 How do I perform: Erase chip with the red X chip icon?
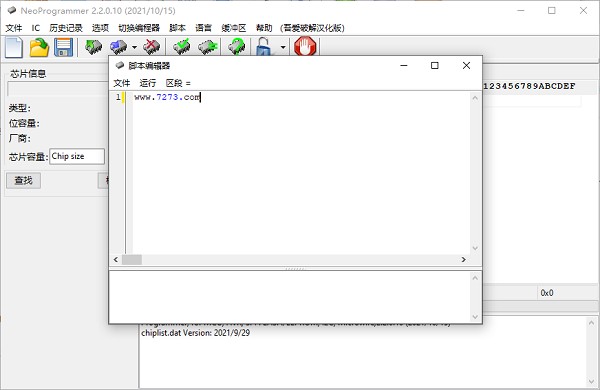pos(152,47)
